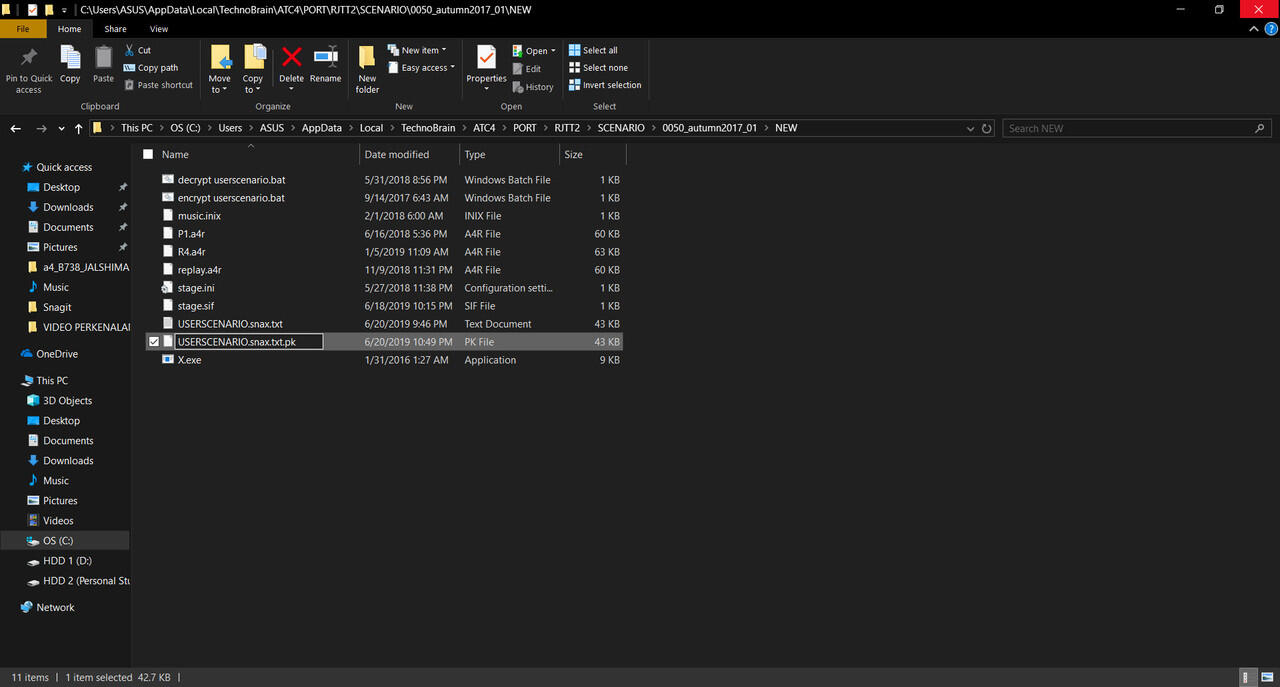Expand the New item dropdown
Viewport: 1280px width, 687px height.
424,50
